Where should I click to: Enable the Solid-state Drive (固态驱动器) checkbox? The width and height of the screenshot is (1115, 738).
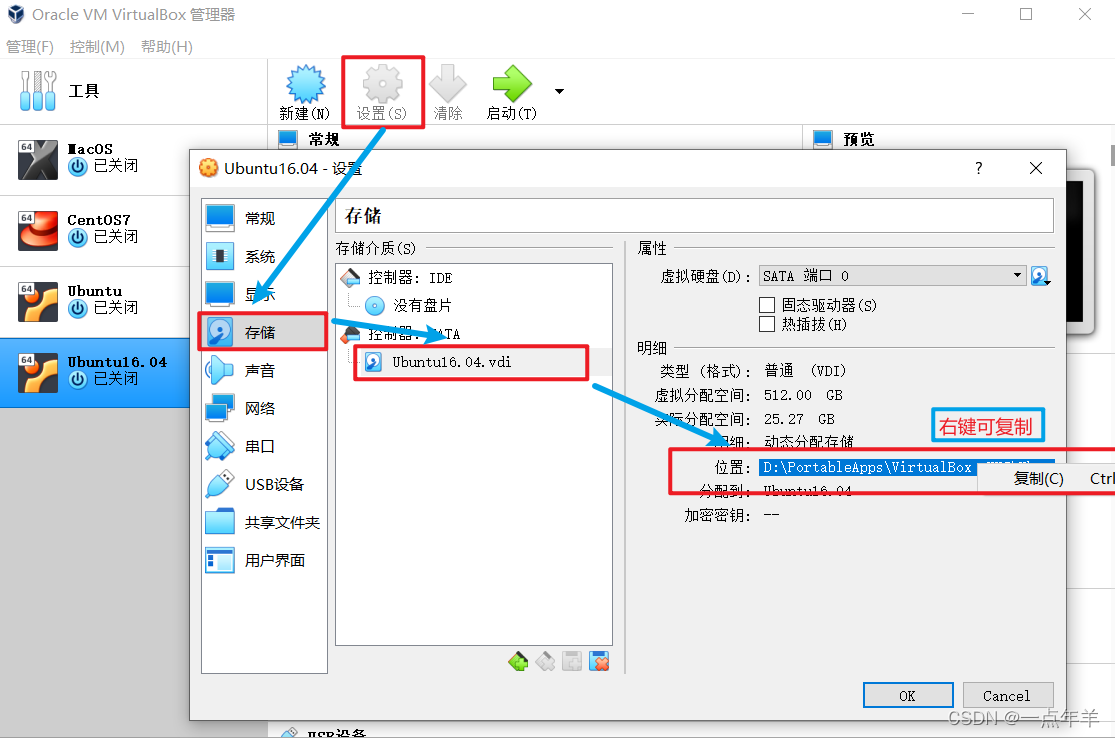click(767, 305)
